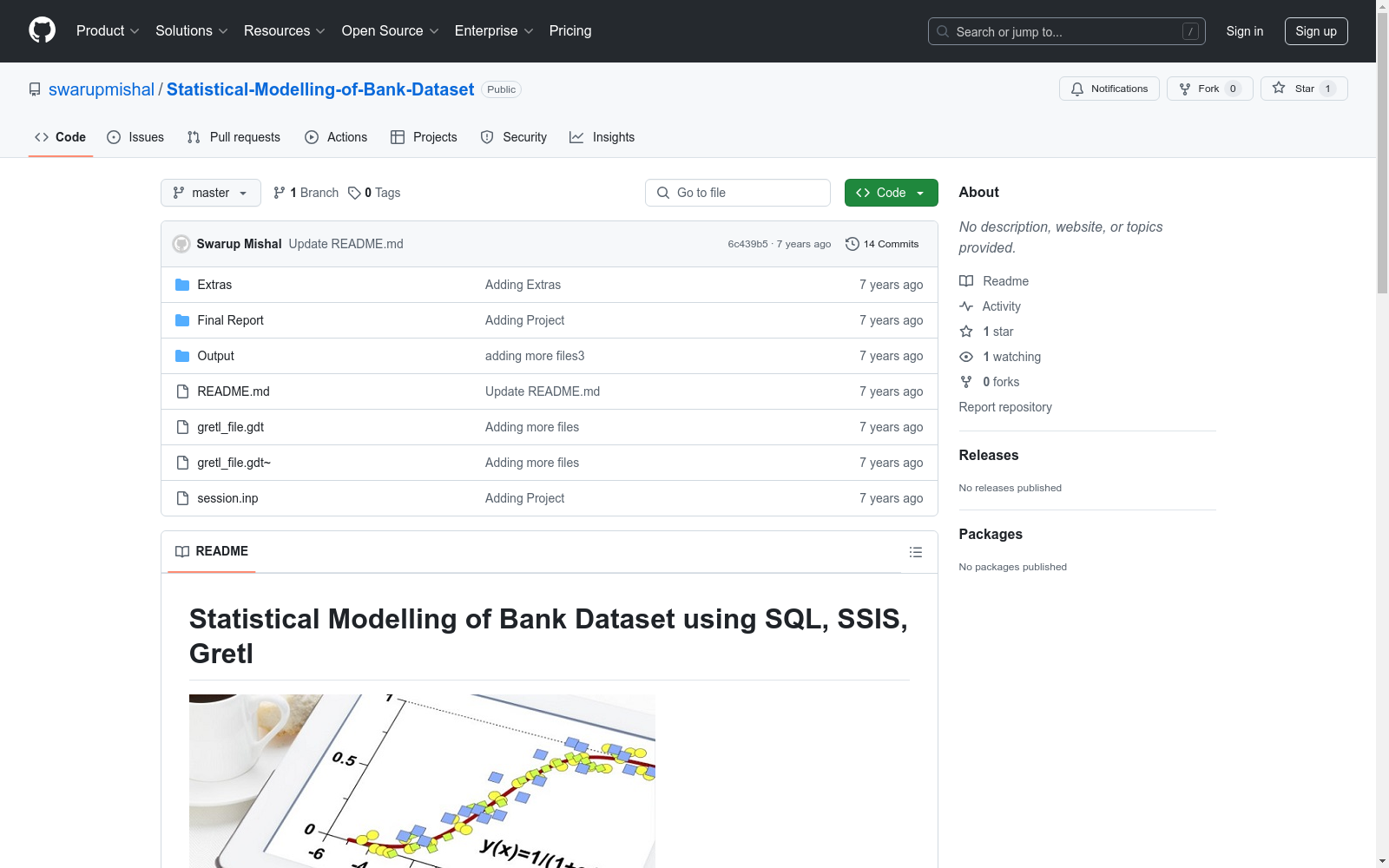
Task: Click the Packages heading
Action: [991, 534]
